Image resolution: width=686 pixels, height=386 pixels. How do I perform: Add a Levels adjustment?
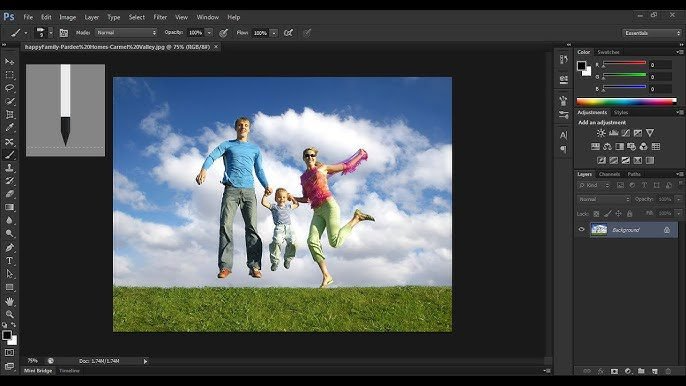(x=613, y=133)
